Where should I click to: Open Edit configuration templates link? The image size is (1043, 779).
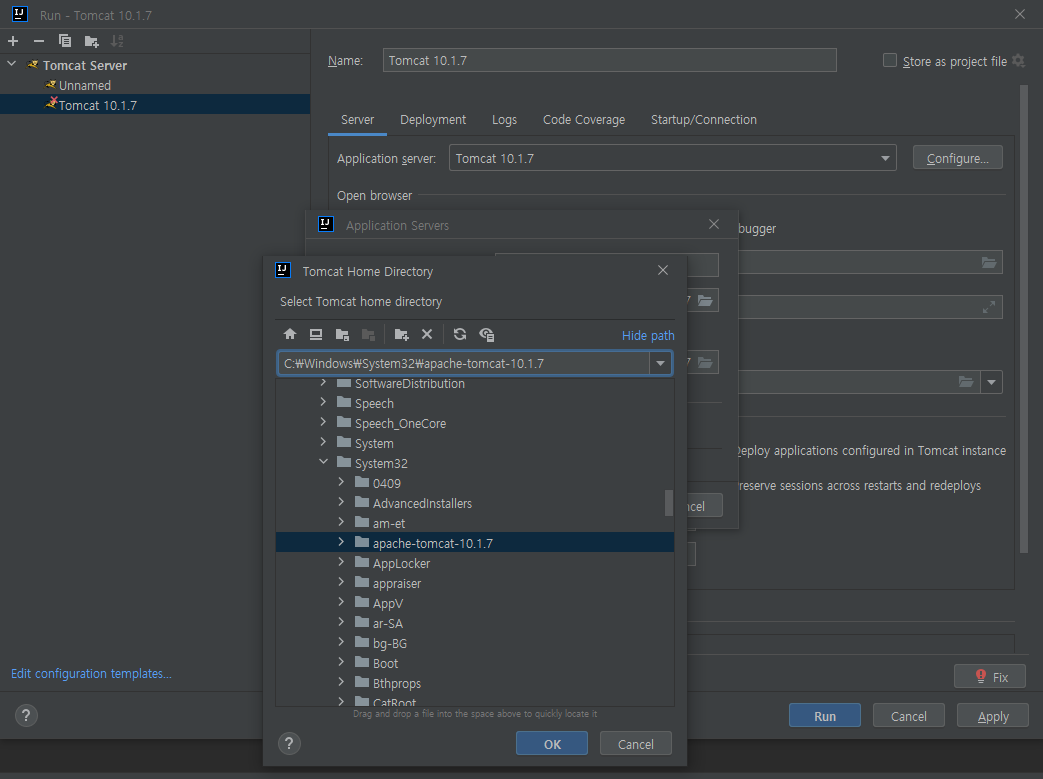[x=91, y=674]
